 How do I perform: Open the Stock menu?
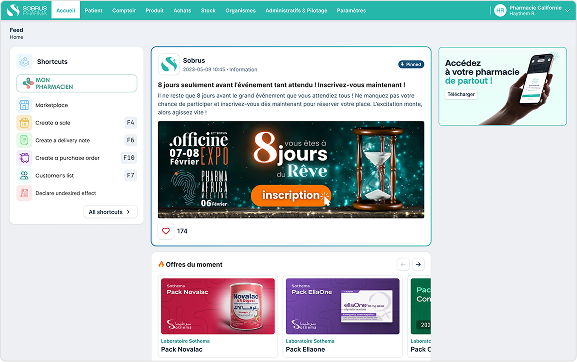click(x=208, y=10)
